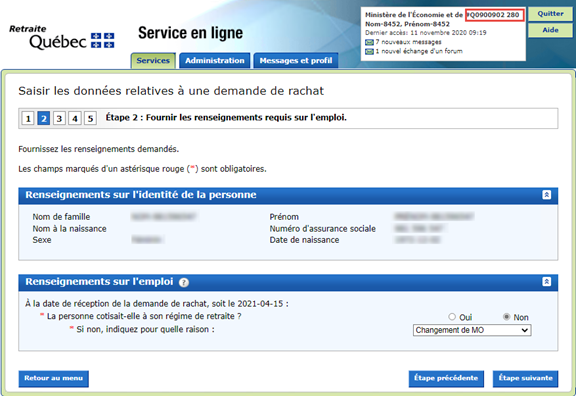Click the Service en ligne heading

[190, 33]
